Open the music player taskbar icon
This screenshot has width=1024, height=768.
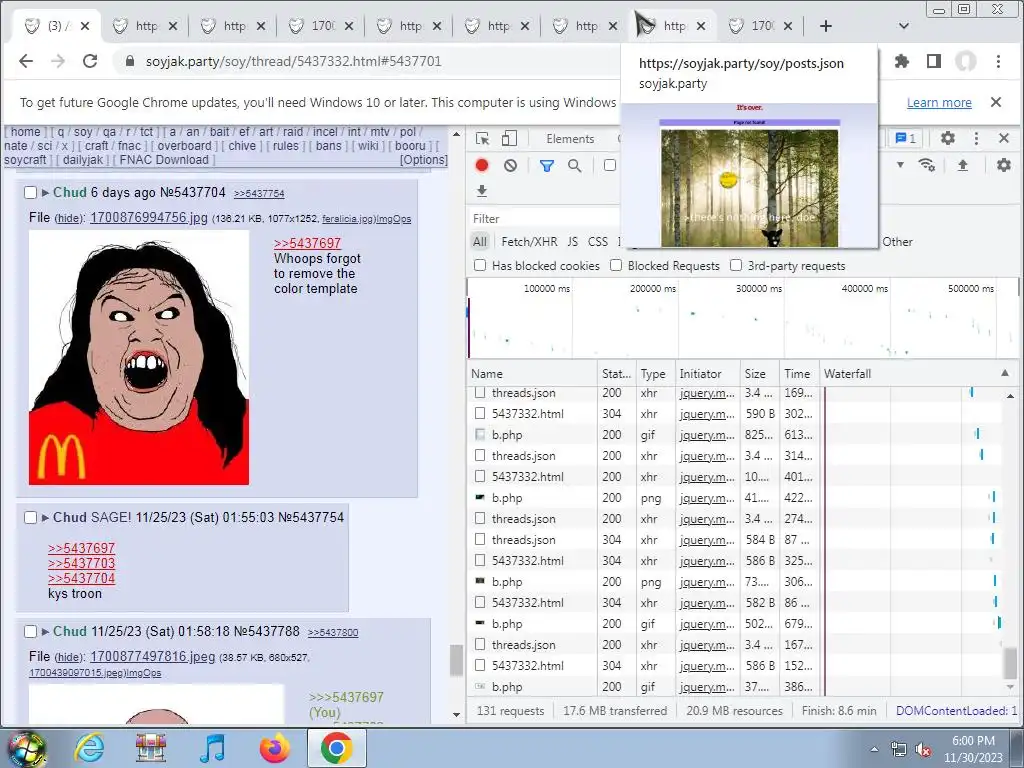(213, 748)
